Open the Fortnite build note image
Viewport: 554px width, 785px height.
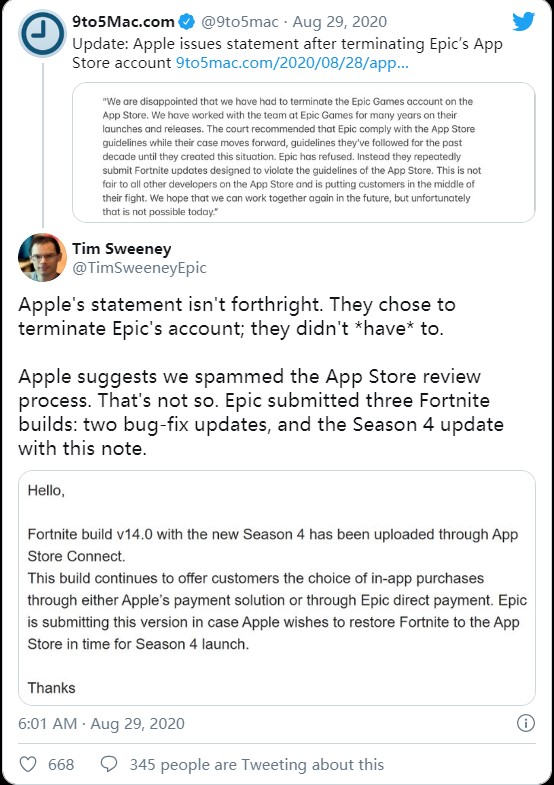277,588
